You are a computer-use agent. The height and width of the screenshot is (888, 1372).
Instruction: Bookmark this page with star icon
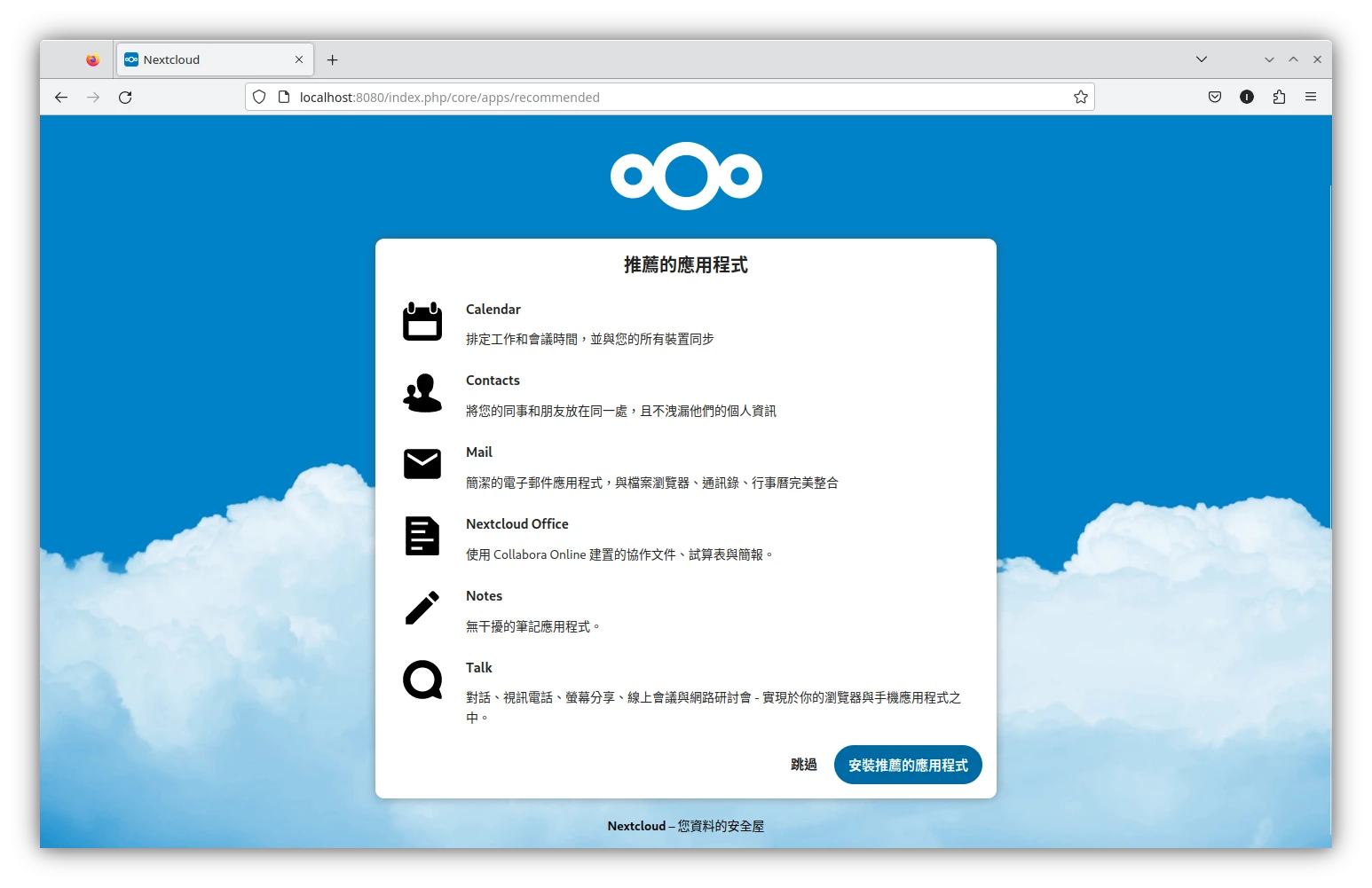(1080, 97)
